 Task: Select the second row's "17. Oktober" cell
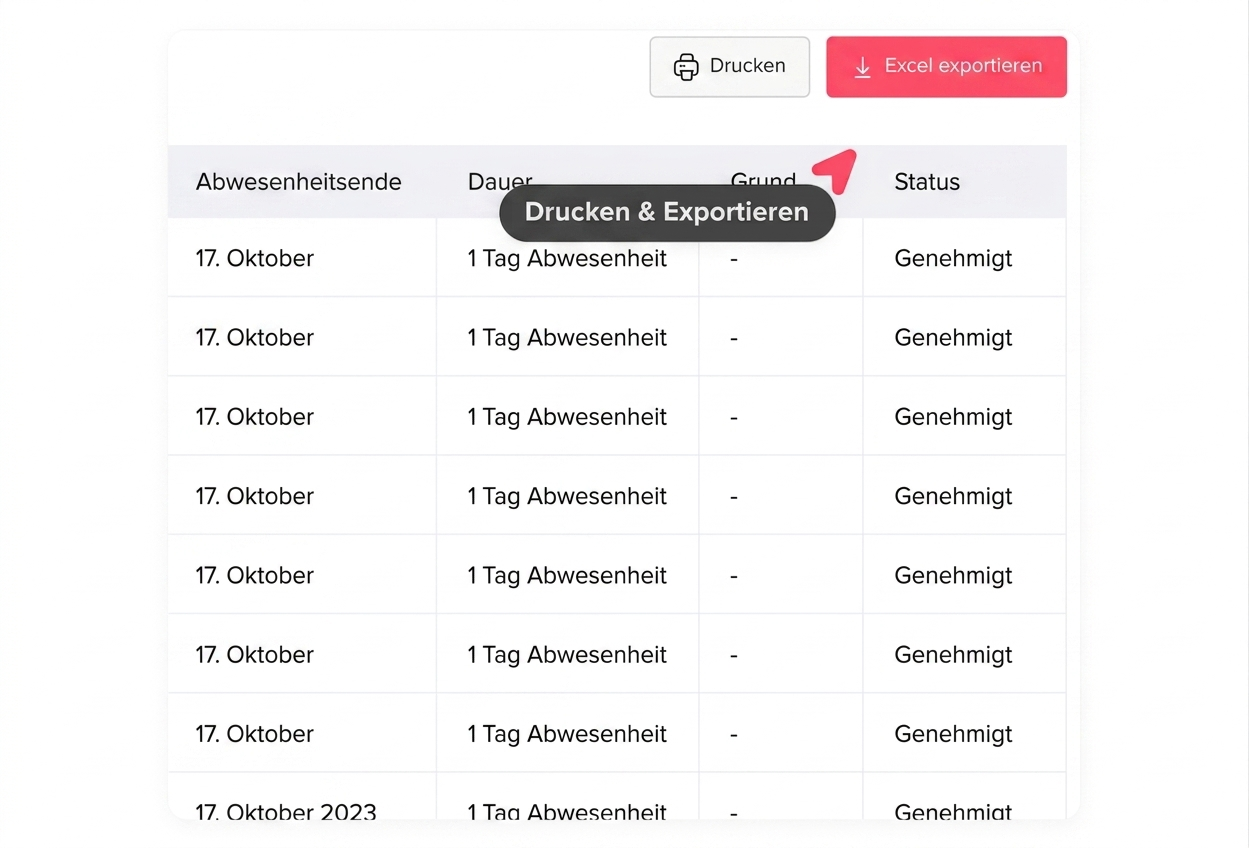point(255,338)
